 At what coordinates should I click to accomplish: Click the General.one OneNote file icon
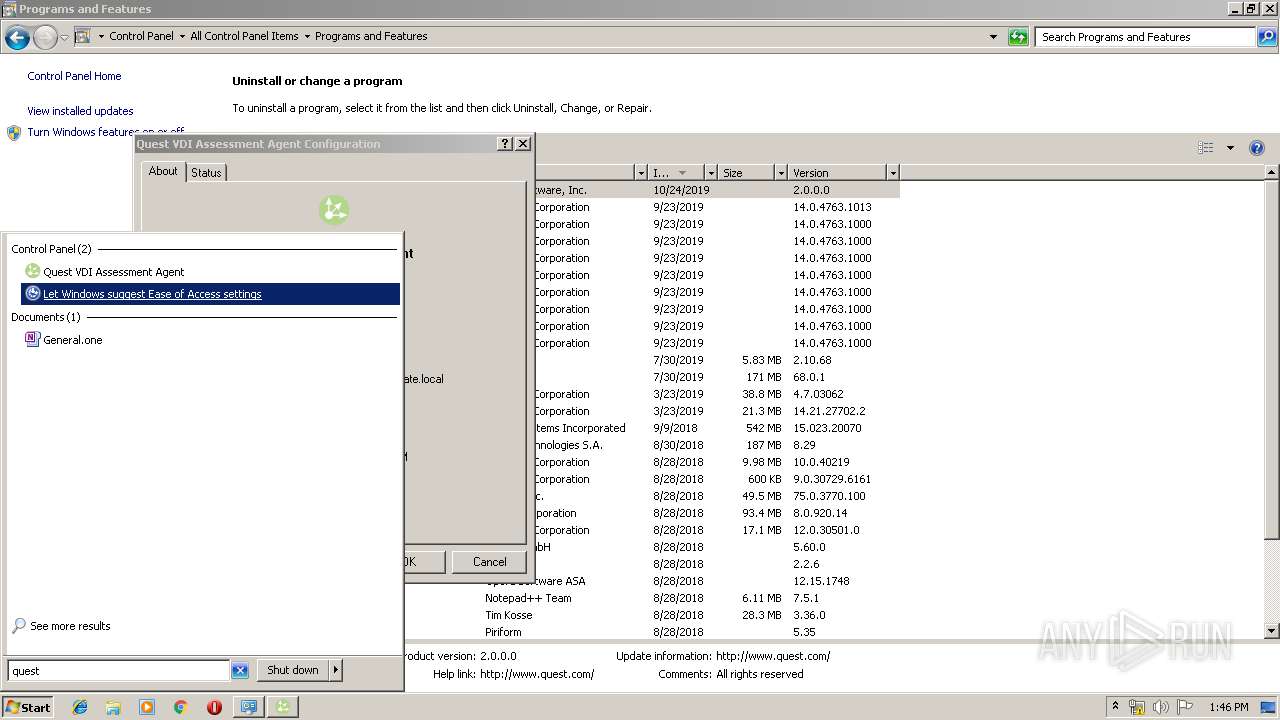click(x=32, y=339)
